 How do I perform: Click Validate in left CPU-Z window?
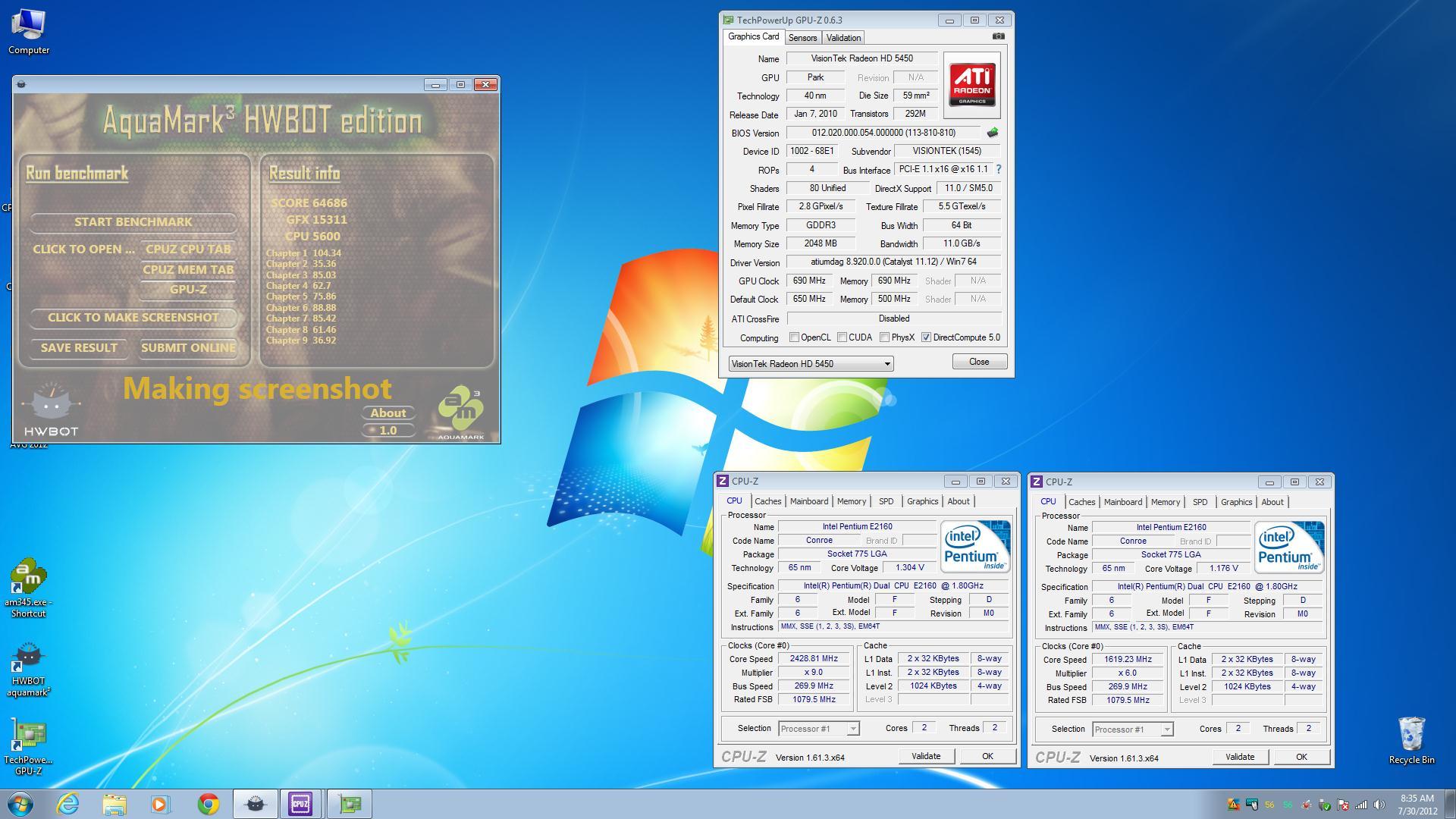925,756
